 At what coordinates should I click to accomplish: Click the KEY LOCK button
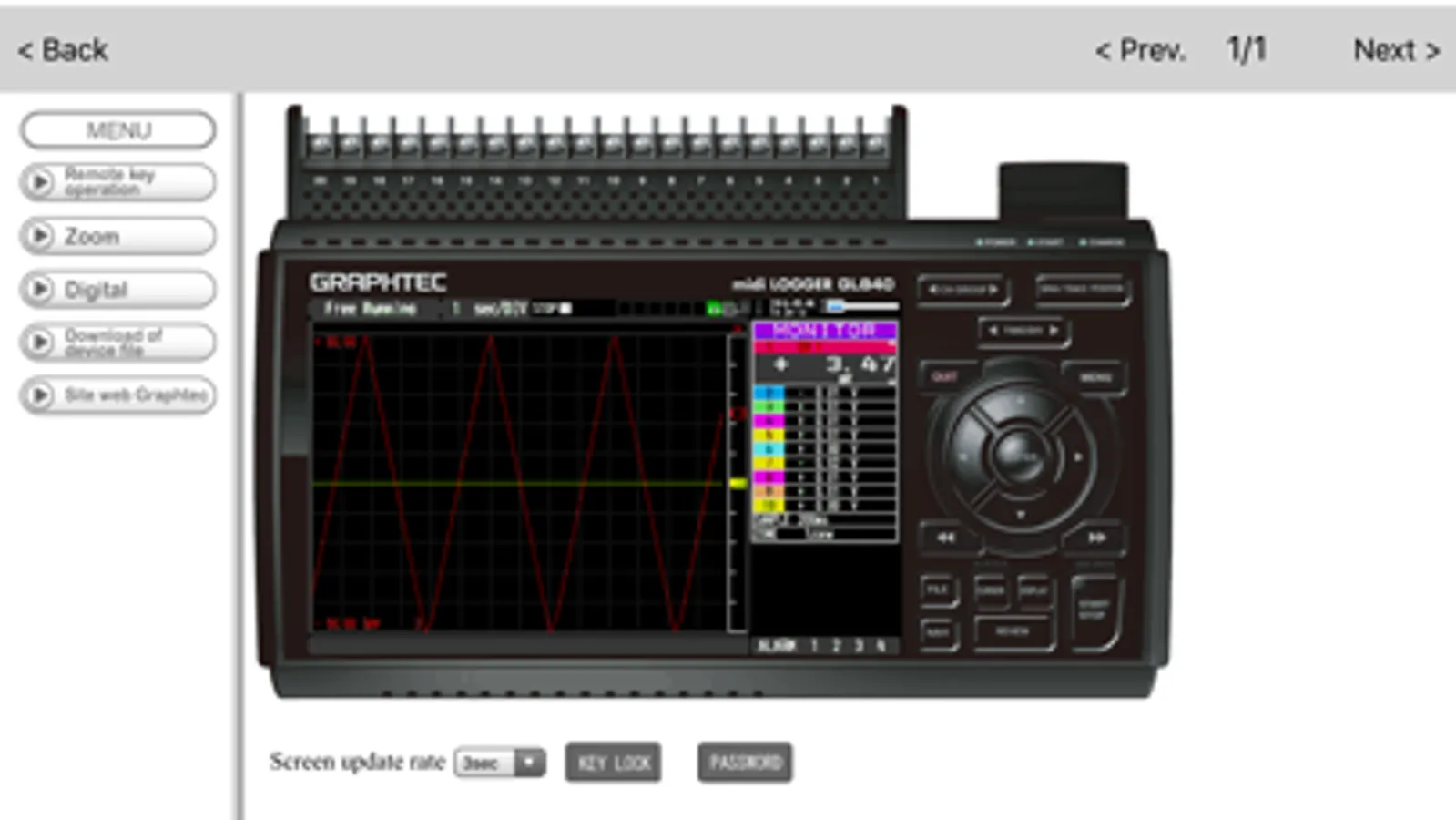[x=614, y=763]
